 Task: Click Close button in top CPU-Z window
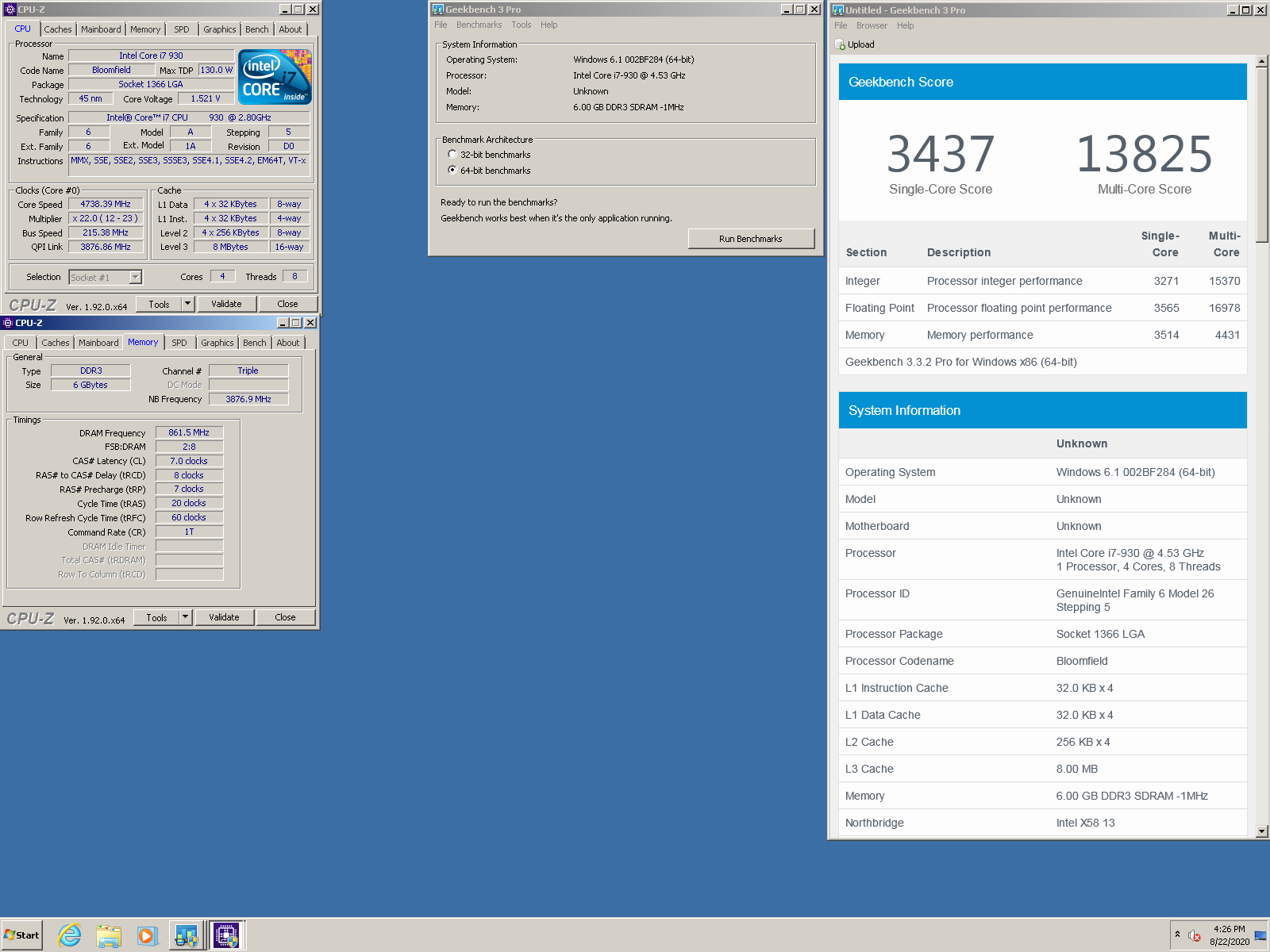[x=288, y=304]
